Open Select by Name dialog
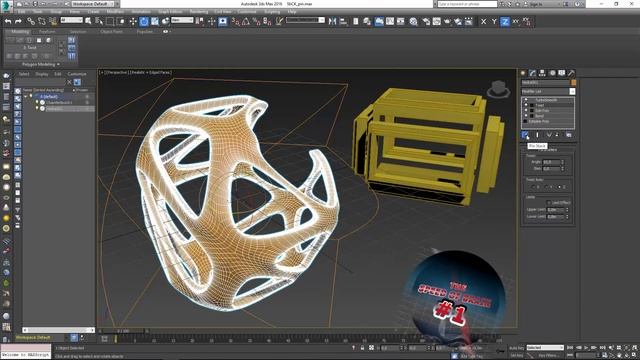 click(99, 21)
